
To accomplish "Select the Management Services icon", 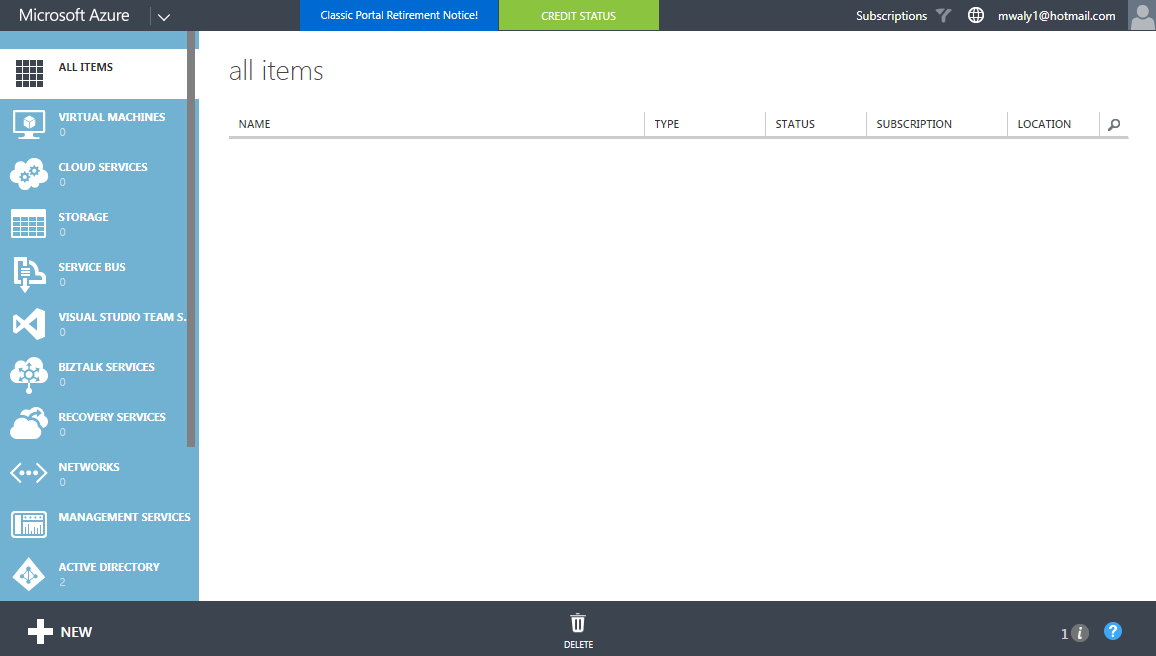I will click(29, 524).
